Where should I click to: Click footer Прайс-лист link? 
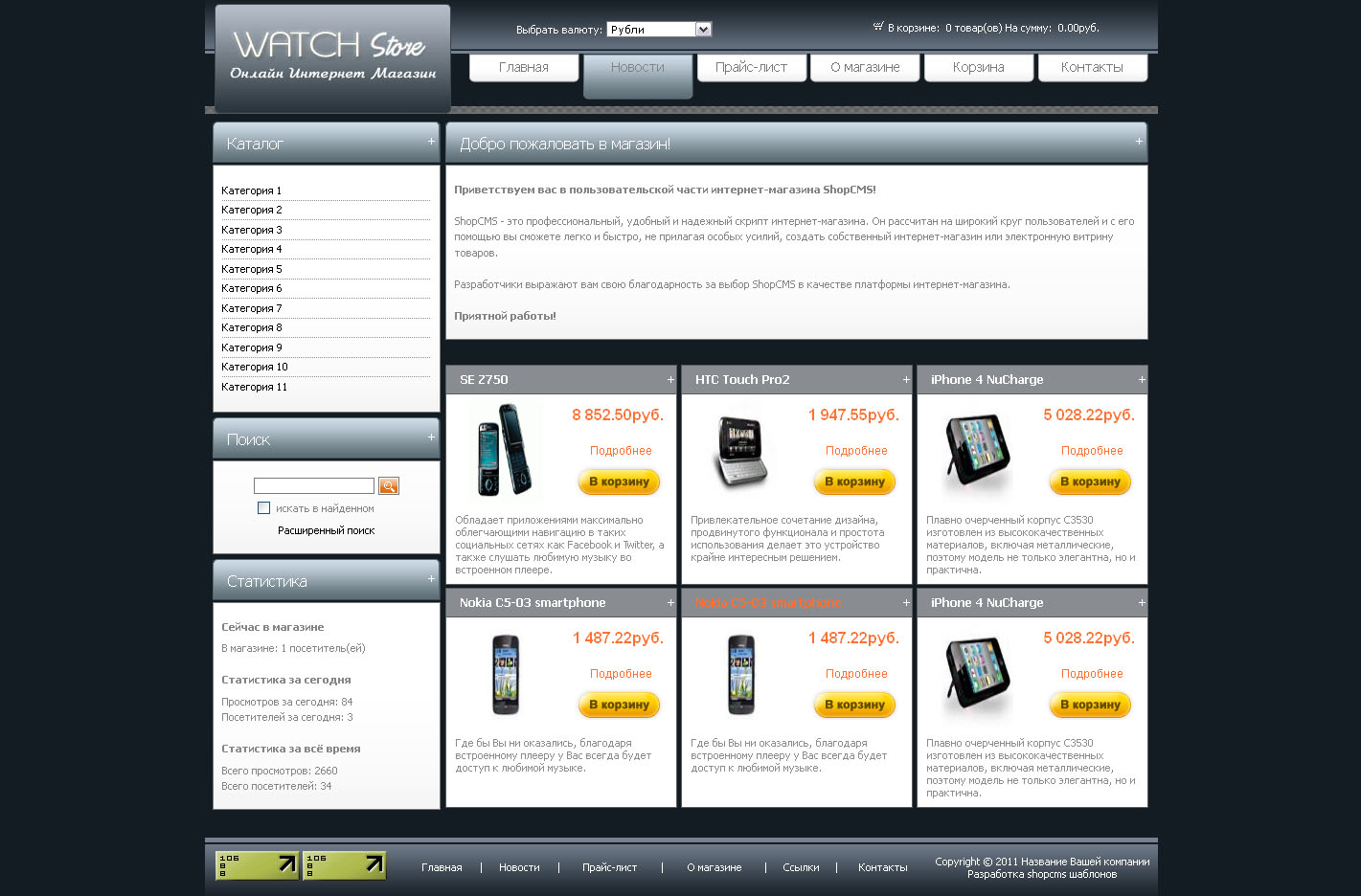(610, 867)
